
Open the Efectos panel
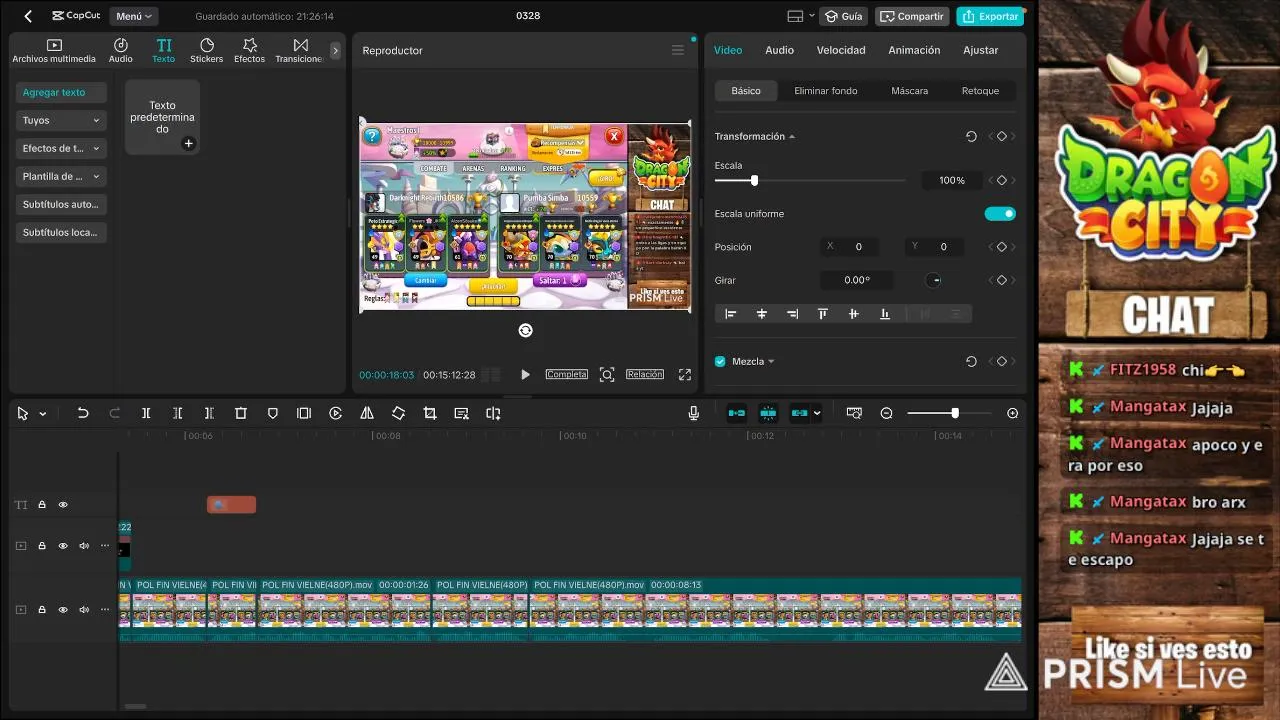(x=249, y=50)
